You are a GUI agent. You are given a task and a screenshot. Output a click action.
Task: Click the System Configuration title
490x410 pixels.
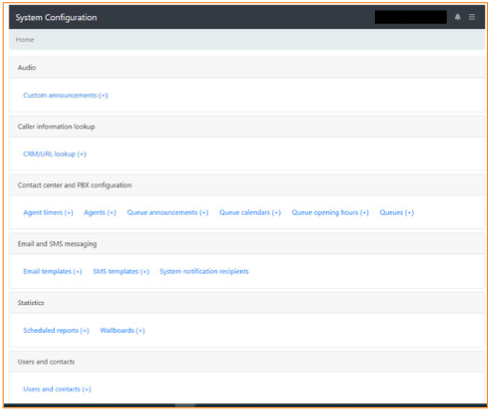pos(56,17)
